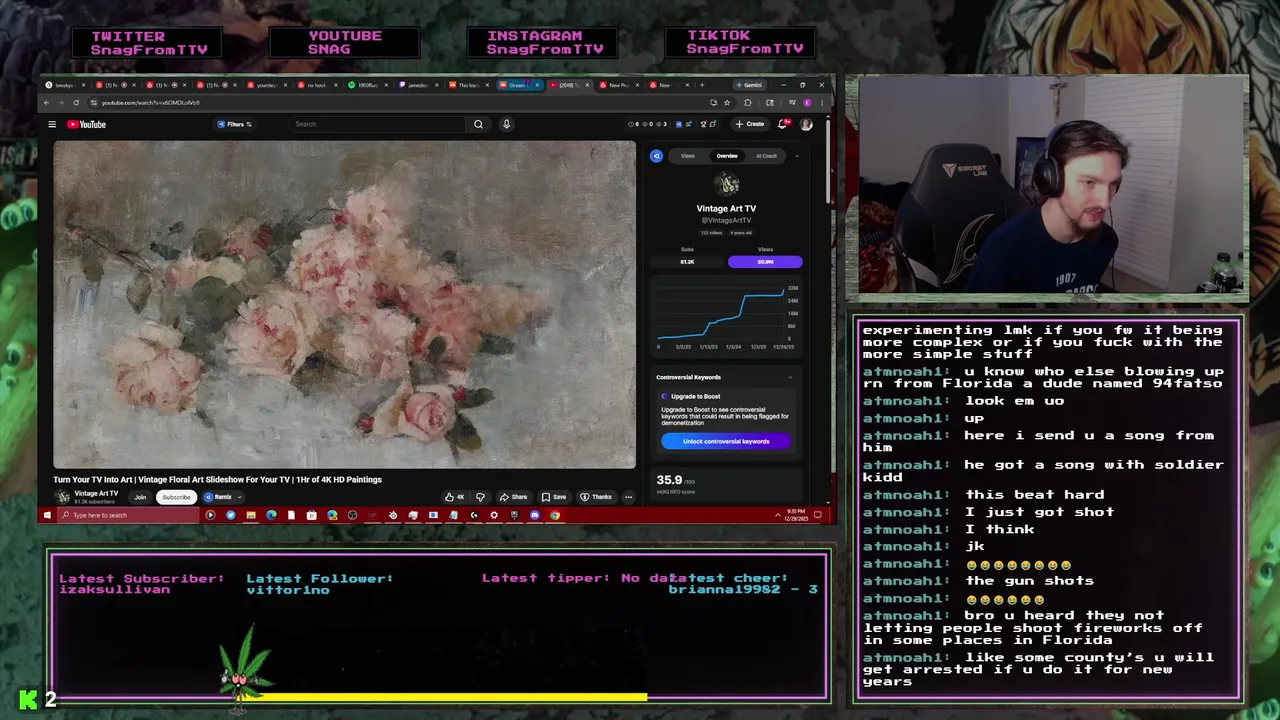Open Microsoft Edge from the taskbar
Image resolution: width=1280 pixels, height=720 pixels.
point(271,515)
